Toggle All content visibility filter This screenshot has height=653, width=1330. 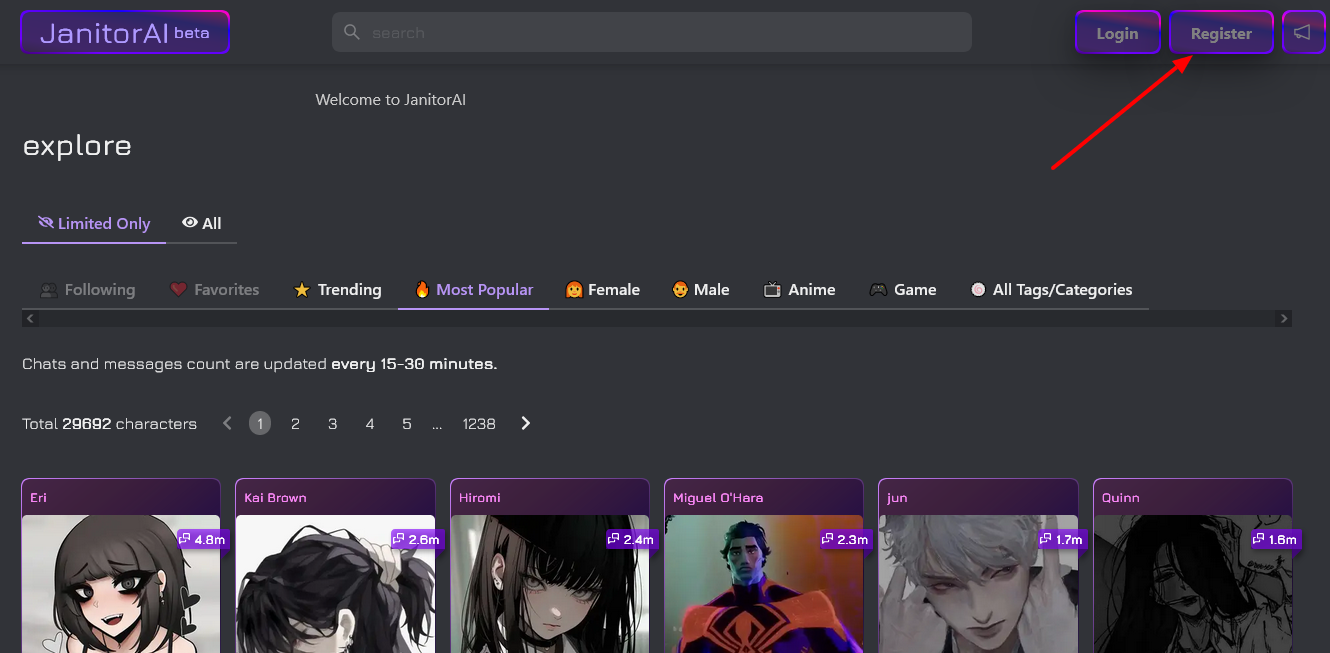tap(202, 223)
